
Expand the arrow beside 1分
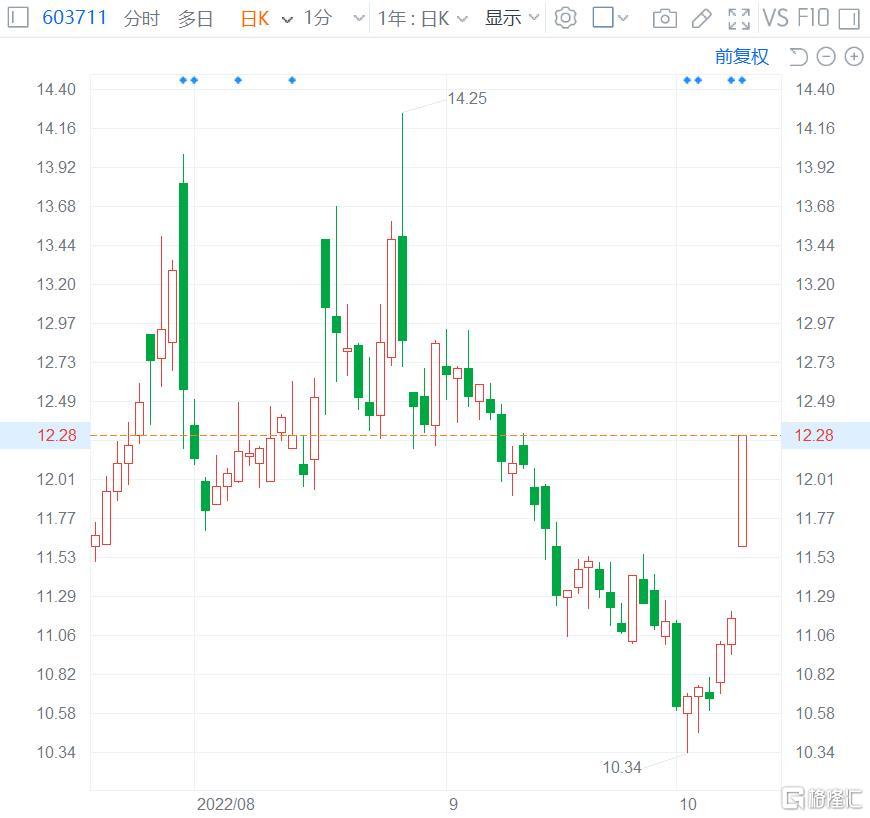click(x=359, y=19)
